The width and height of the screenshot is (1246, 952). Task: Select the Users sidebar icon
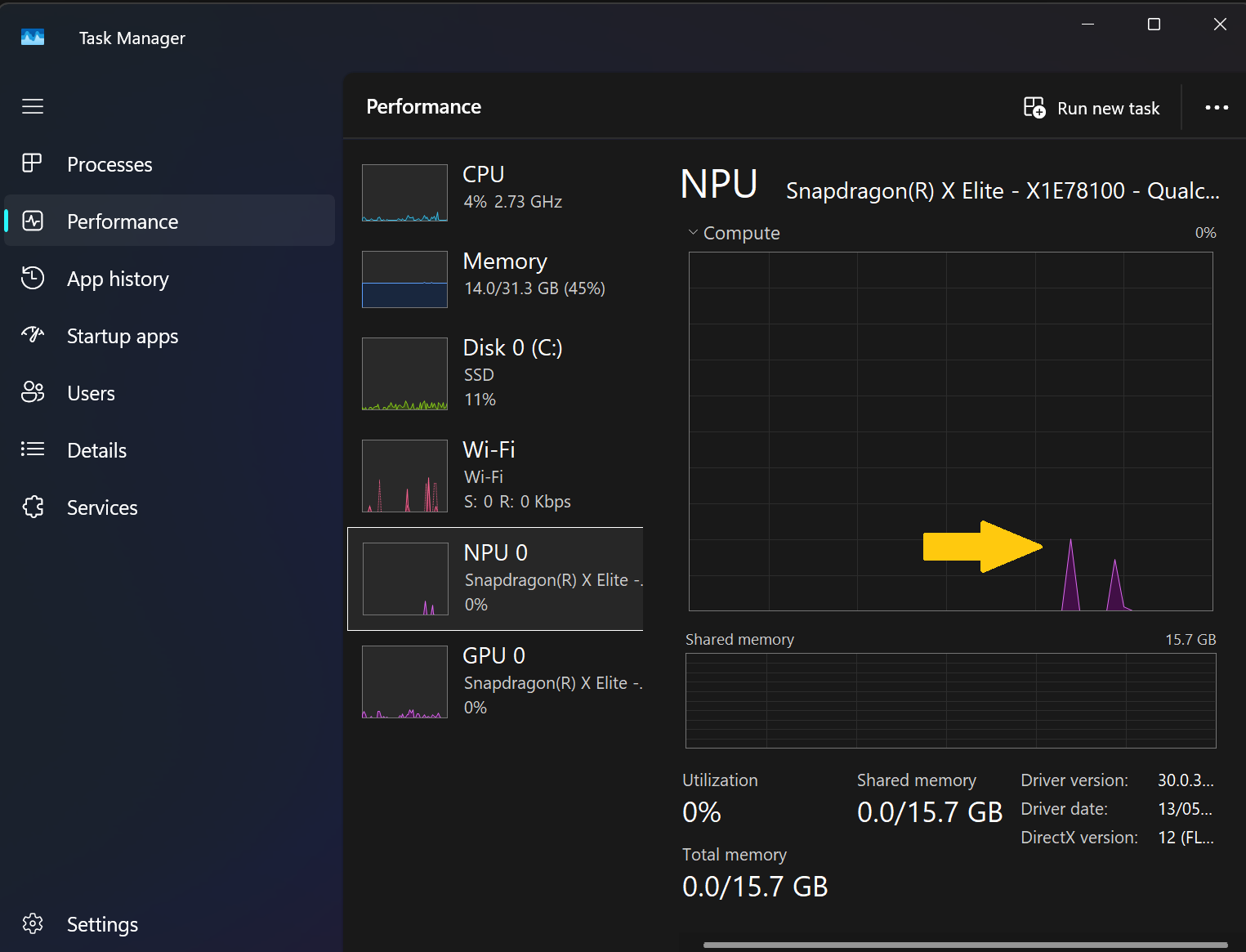point(32,392)
